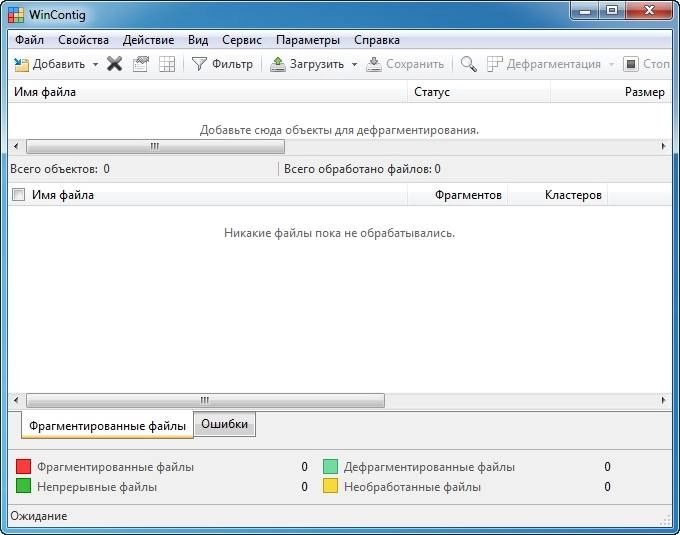The image size is (680, 535).
Task: Click the Загрузить (Load) button
Action: (x=307, y=64)
